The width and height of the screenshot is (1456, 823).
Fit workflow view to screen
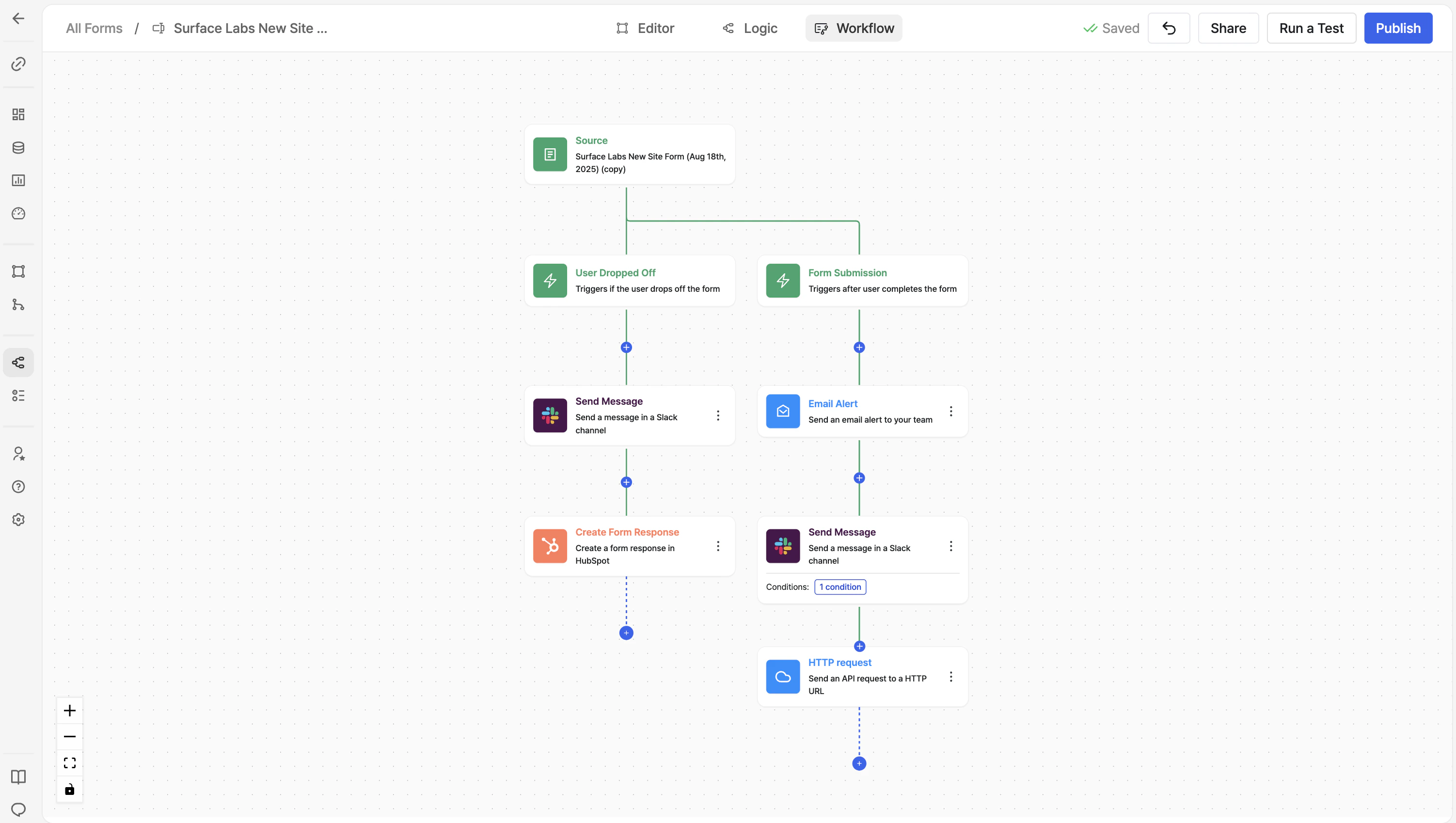tap(69, 763)
